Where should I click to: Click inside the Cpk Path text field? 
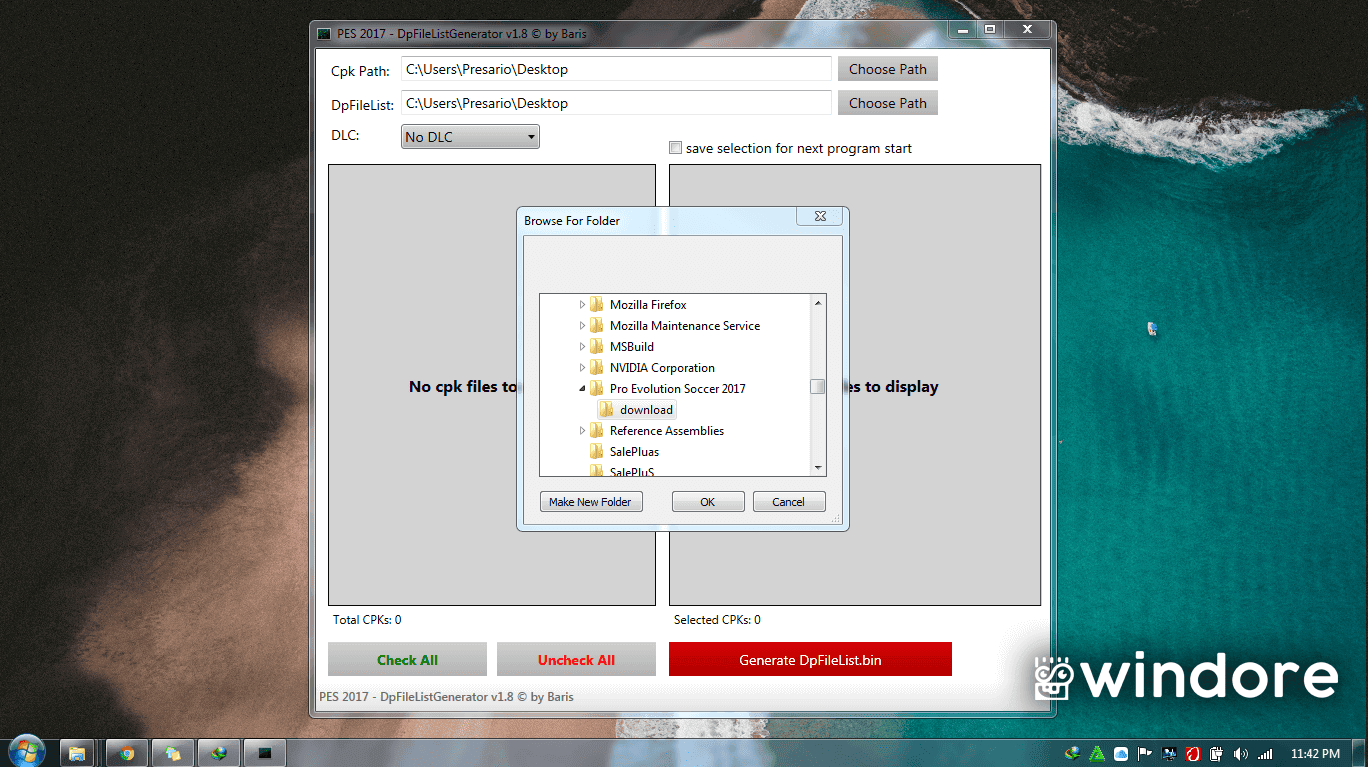point(617,69)
